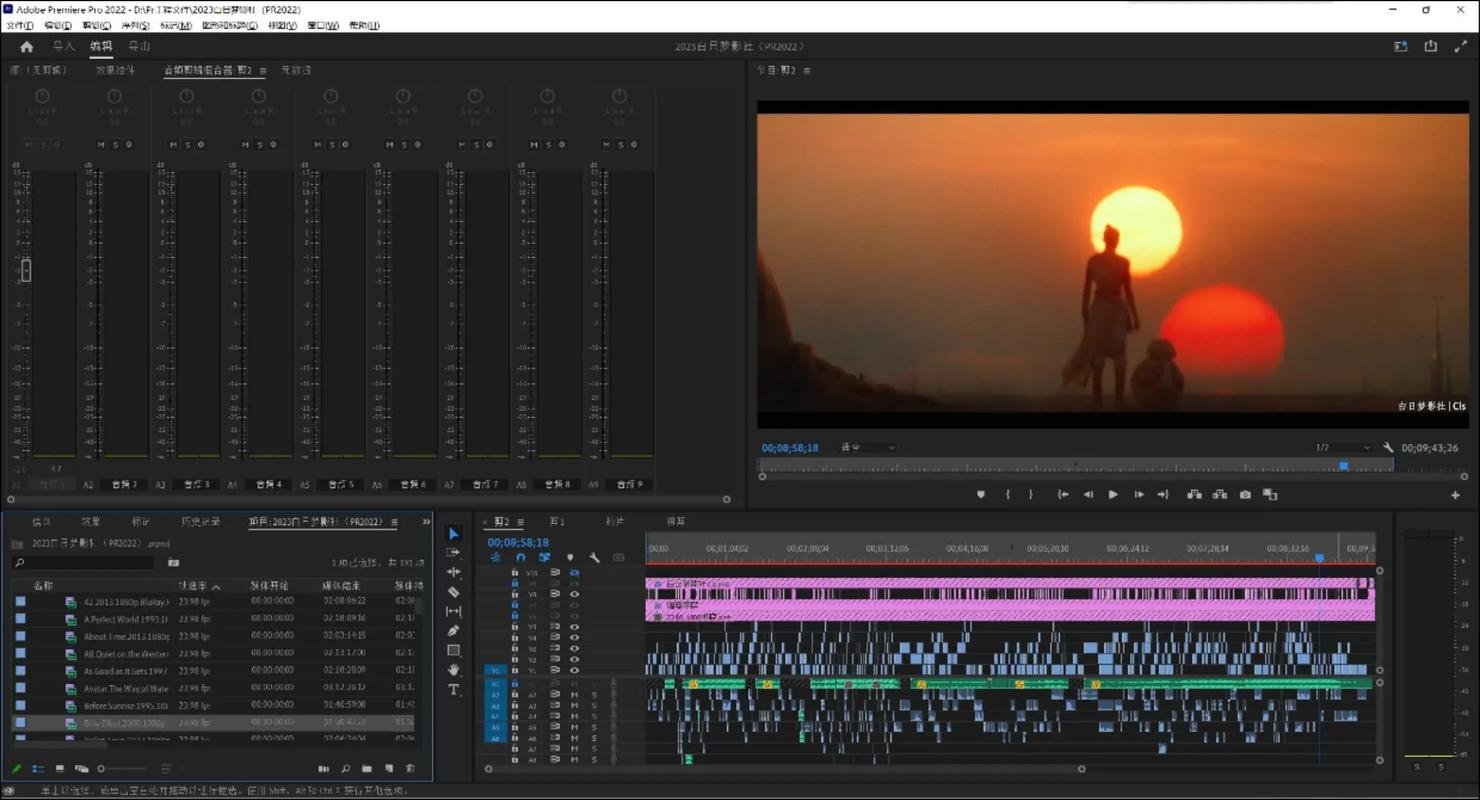Select the Type tool
Viewport: 1480px width, 800px height.
tap(453, 689)
